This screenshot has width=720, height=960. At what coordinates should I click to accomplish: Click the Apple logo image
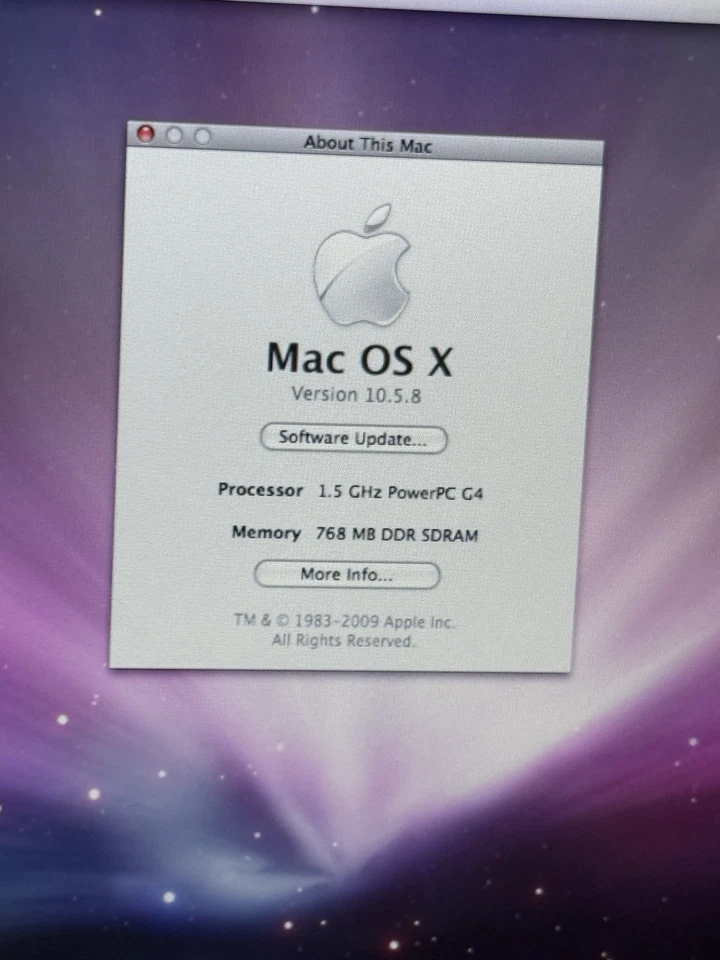[362, 265]
